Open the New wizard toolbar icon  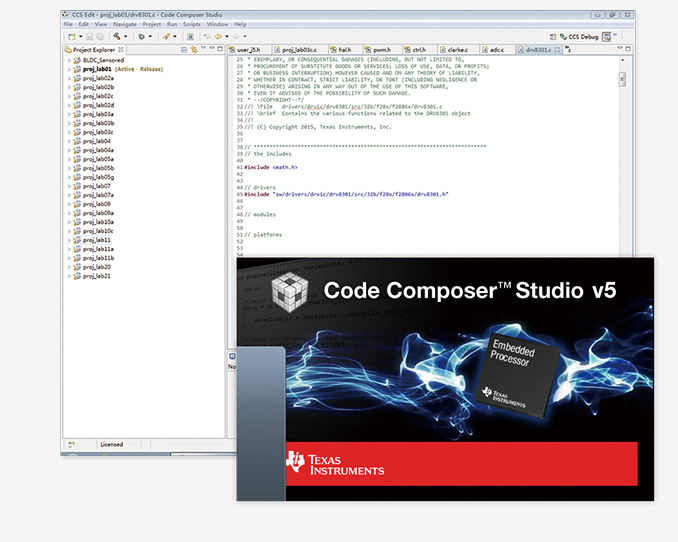tap(72, 37)
